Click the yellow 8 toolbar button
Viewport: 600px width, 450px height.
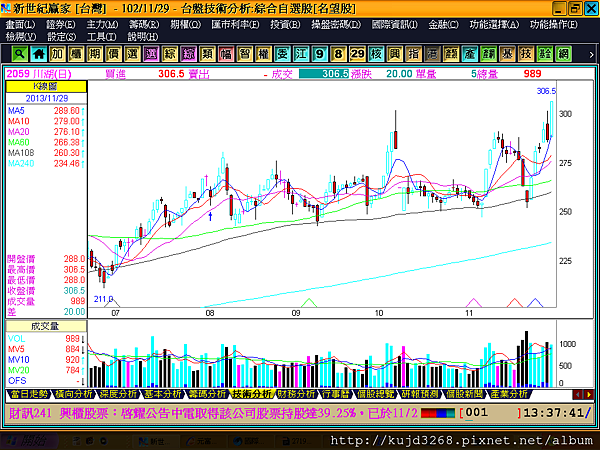click(339, 54)
